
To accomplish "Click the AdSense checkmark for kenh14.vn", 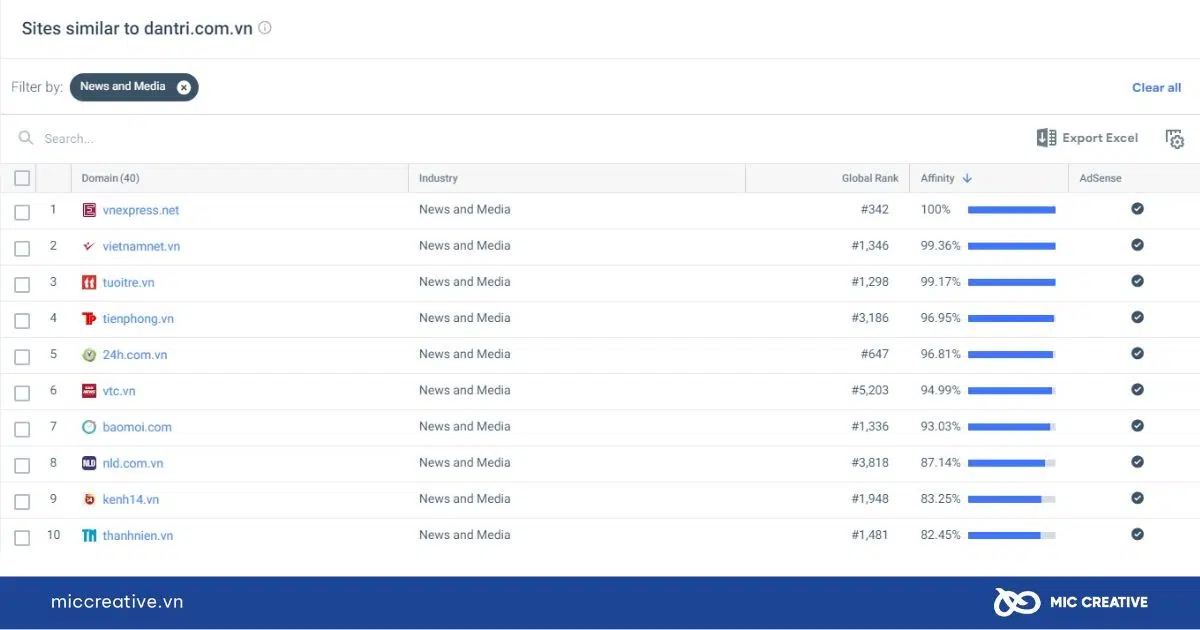I will pyautogui.click(x=1137, y=498).
